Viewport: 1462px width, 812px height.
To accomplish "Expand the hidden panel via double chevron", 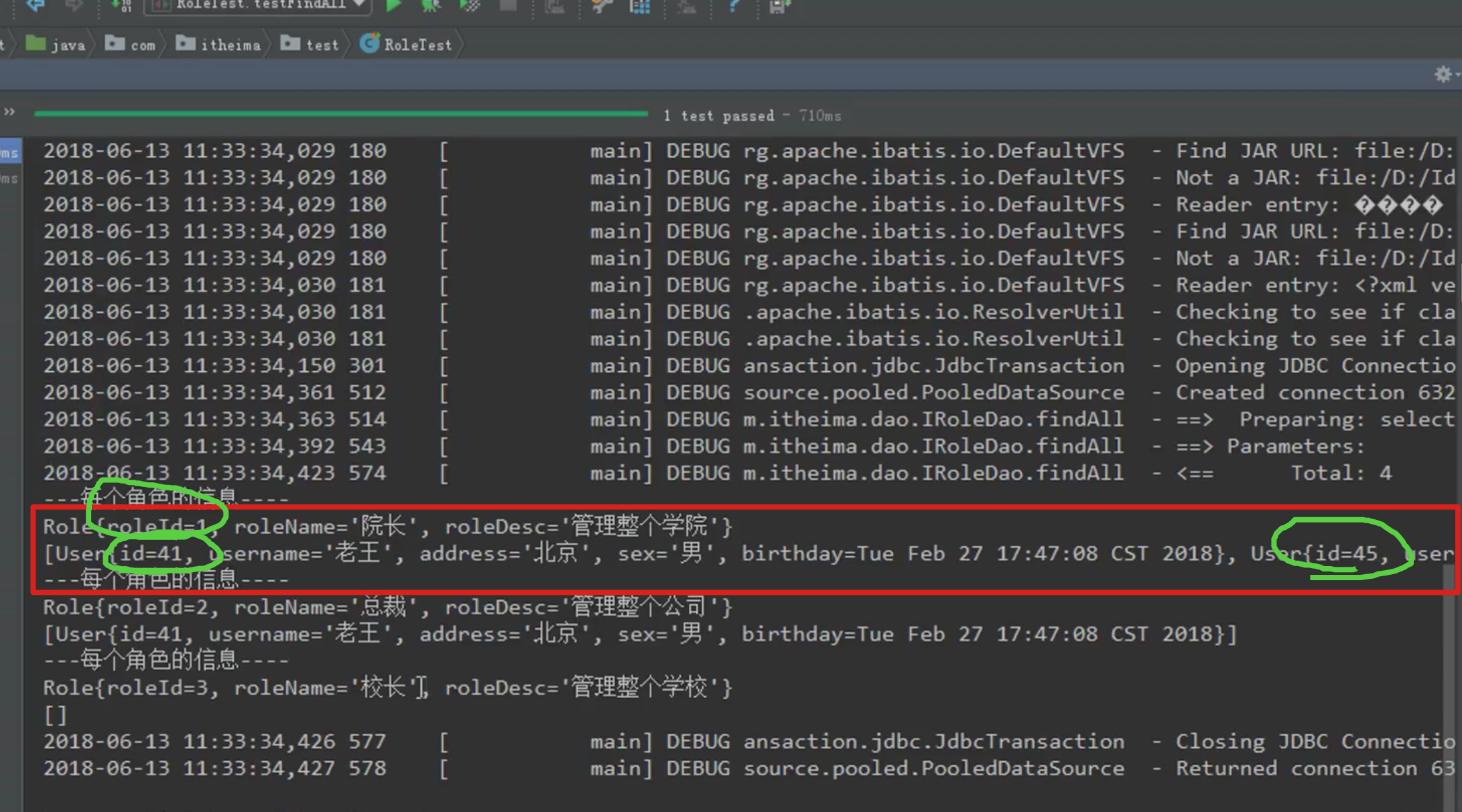I will (9, 112).
